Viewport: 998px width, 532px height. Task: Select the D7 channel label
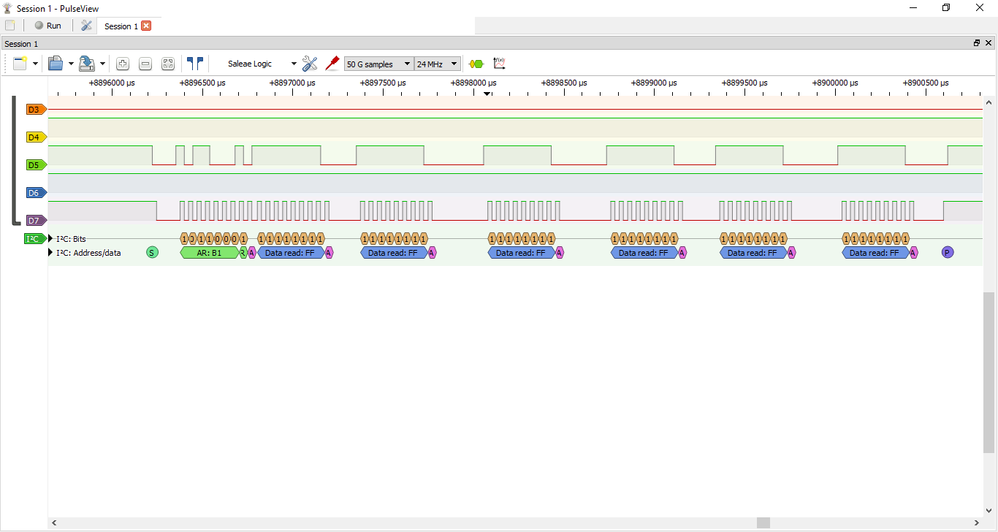(35, 220)
